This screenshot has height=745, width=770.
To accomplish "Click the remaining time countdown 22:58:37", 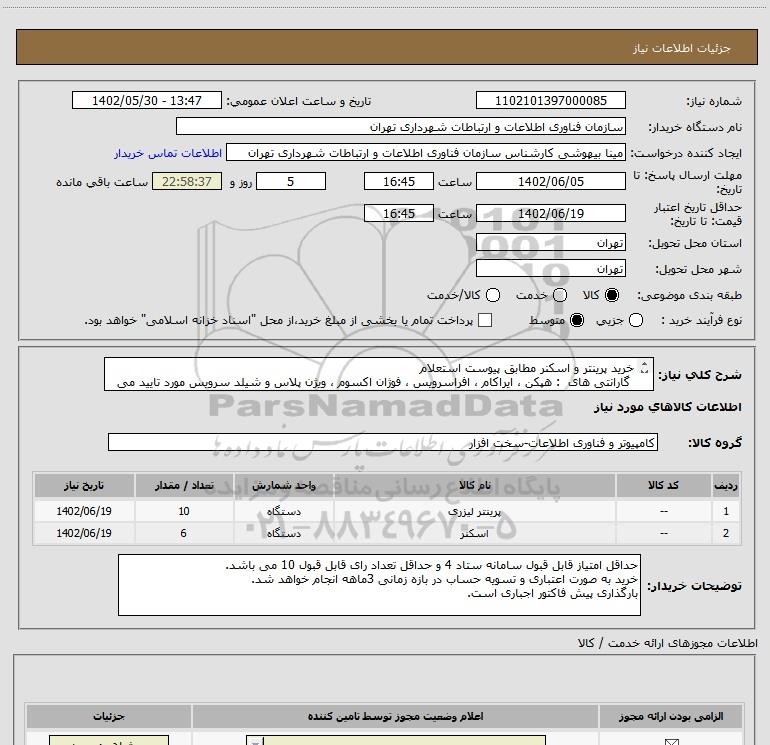I will click(187, 181).
